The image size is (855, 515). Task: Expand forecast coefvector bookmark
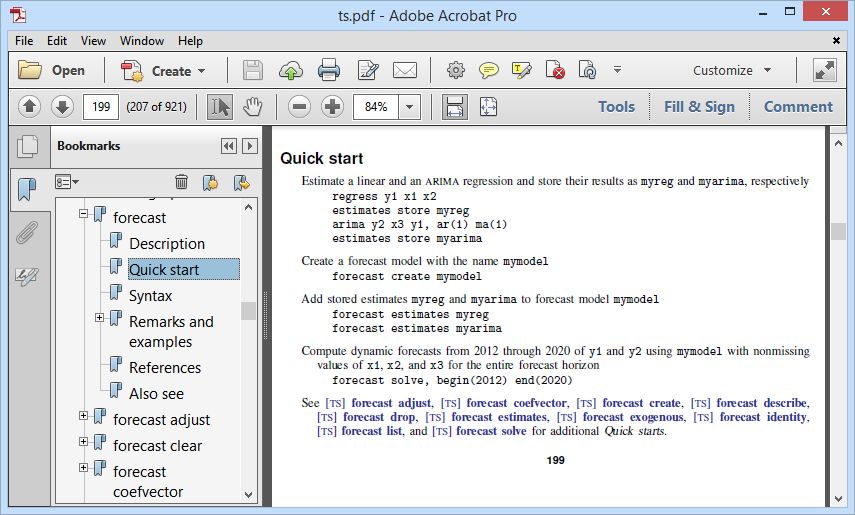click(x=83, y=468)
